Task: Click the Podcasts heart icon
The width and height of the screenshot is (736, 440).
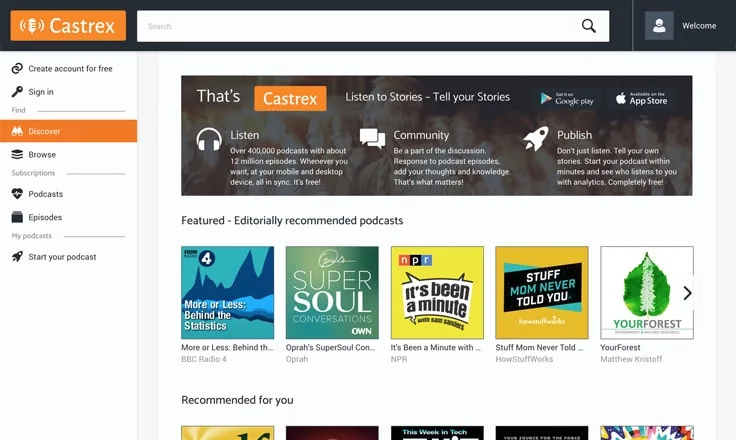Action: point(17,194)
